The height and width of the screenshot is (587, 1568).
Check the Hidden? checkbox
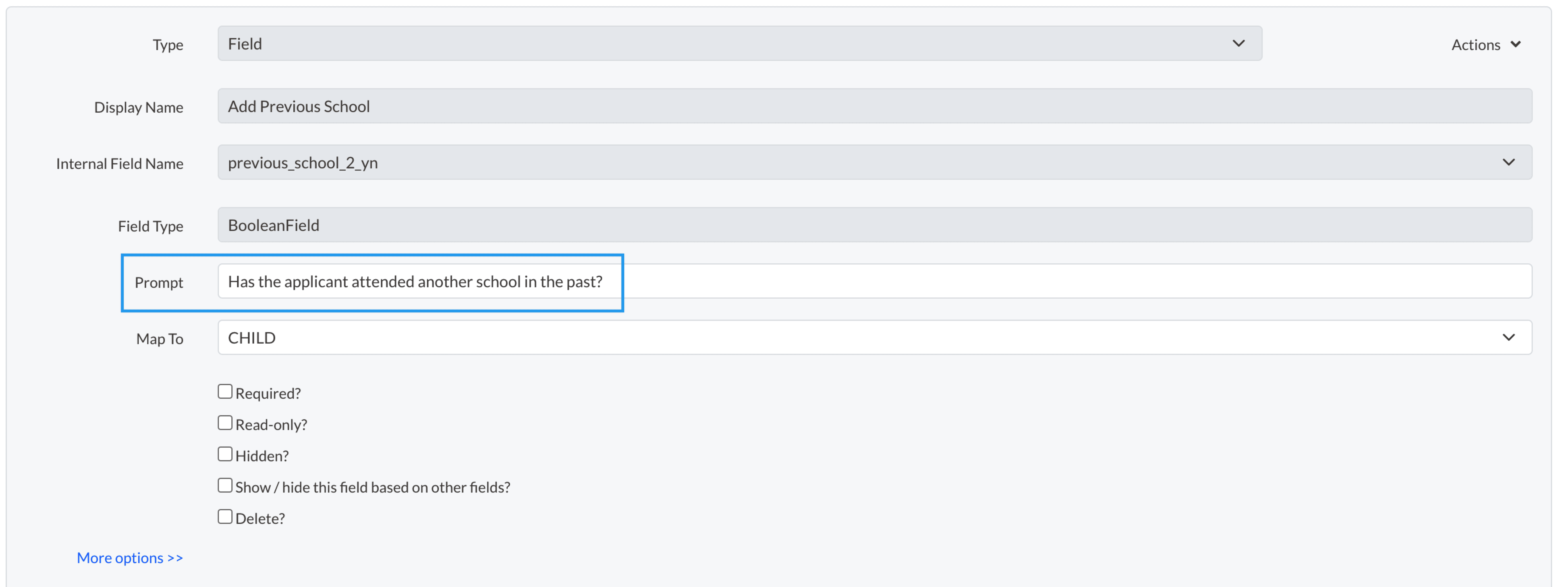[x=225, y=454]
